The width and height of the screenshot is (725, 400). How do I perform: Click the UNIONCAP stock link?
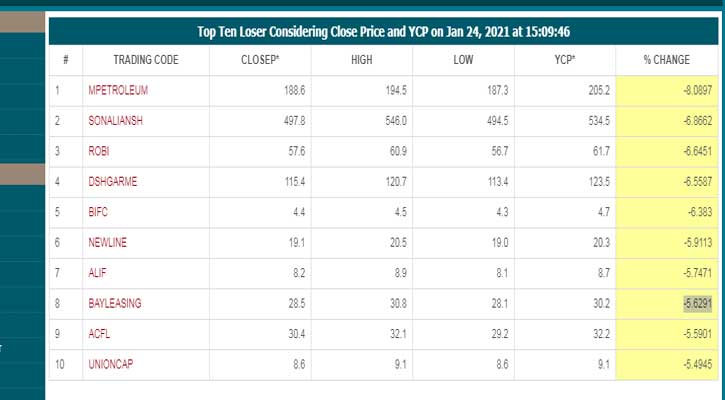[111, 363]
